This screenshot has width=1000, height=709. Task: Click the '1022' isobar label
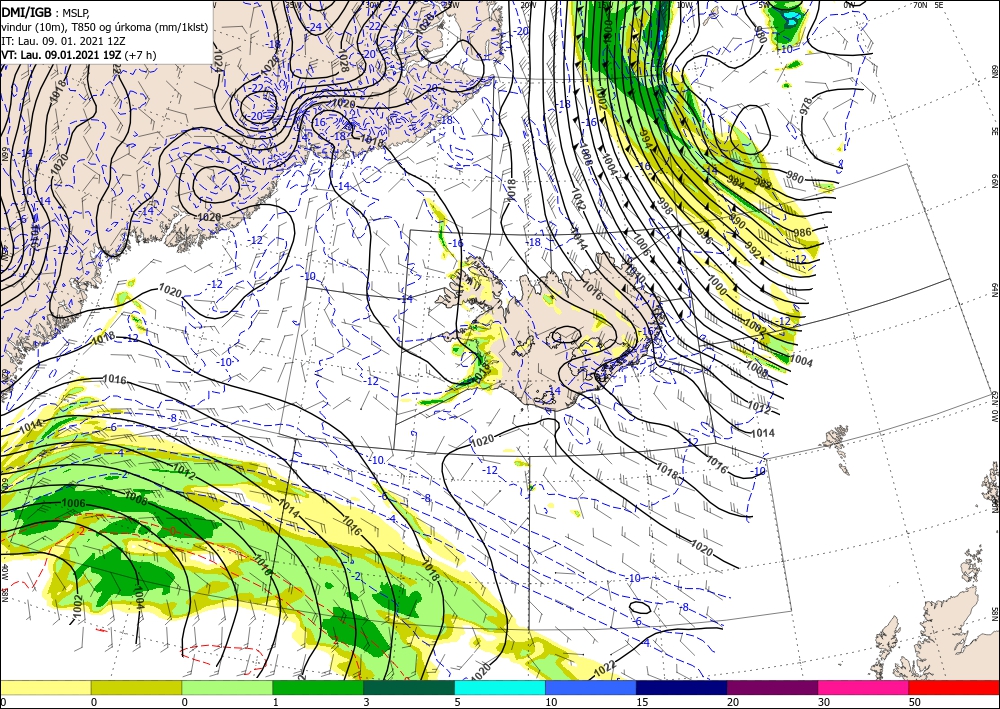click(x=604, y=669)
